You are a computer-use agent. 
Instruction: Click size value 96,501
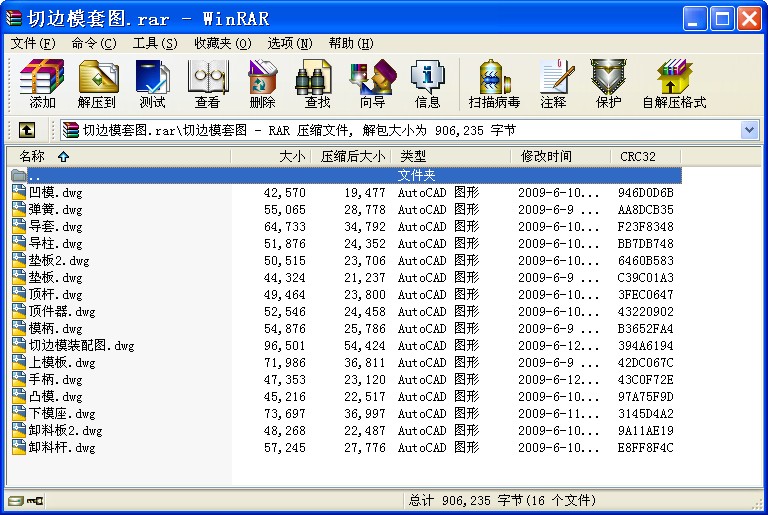coord(285,345)
